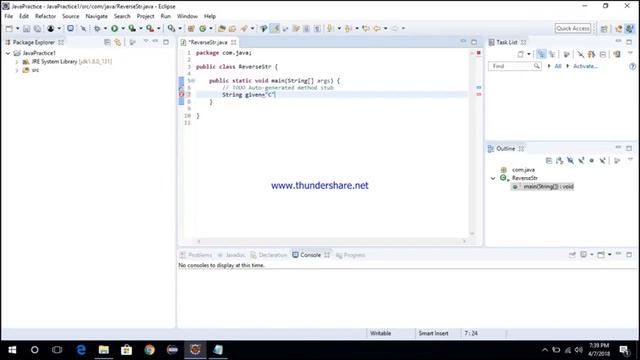Collapse the JavaPractice1 project node
Screen dimensions: 640x360
[x=8, y=53]
